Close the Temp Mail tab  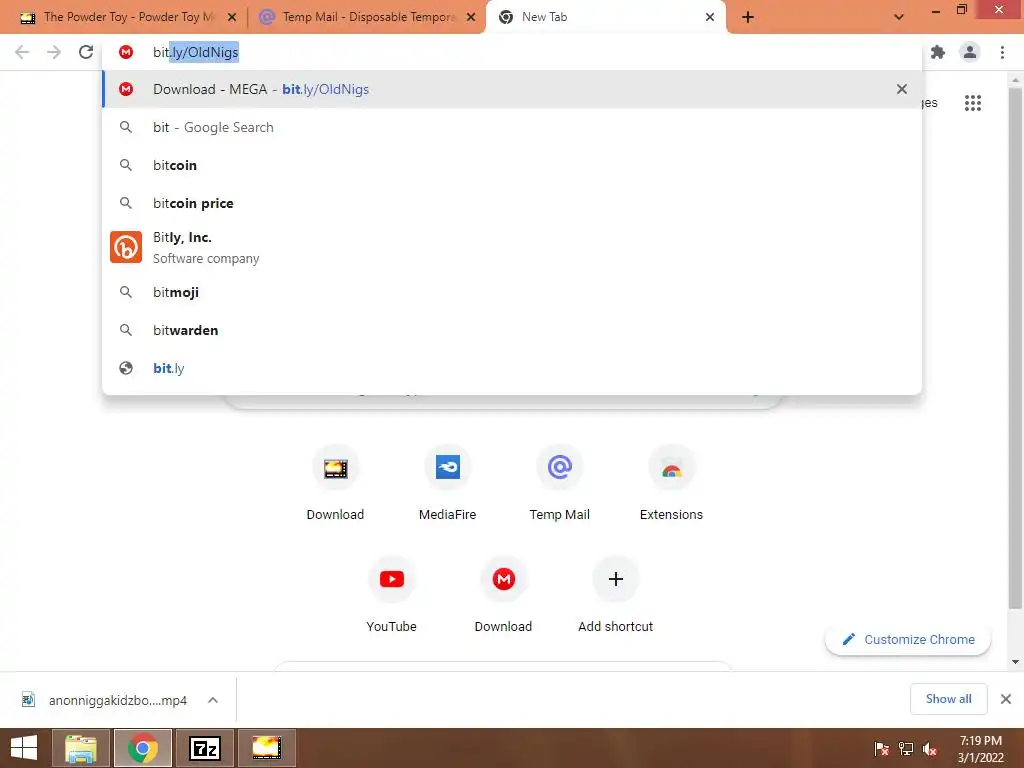pos(471,18)
